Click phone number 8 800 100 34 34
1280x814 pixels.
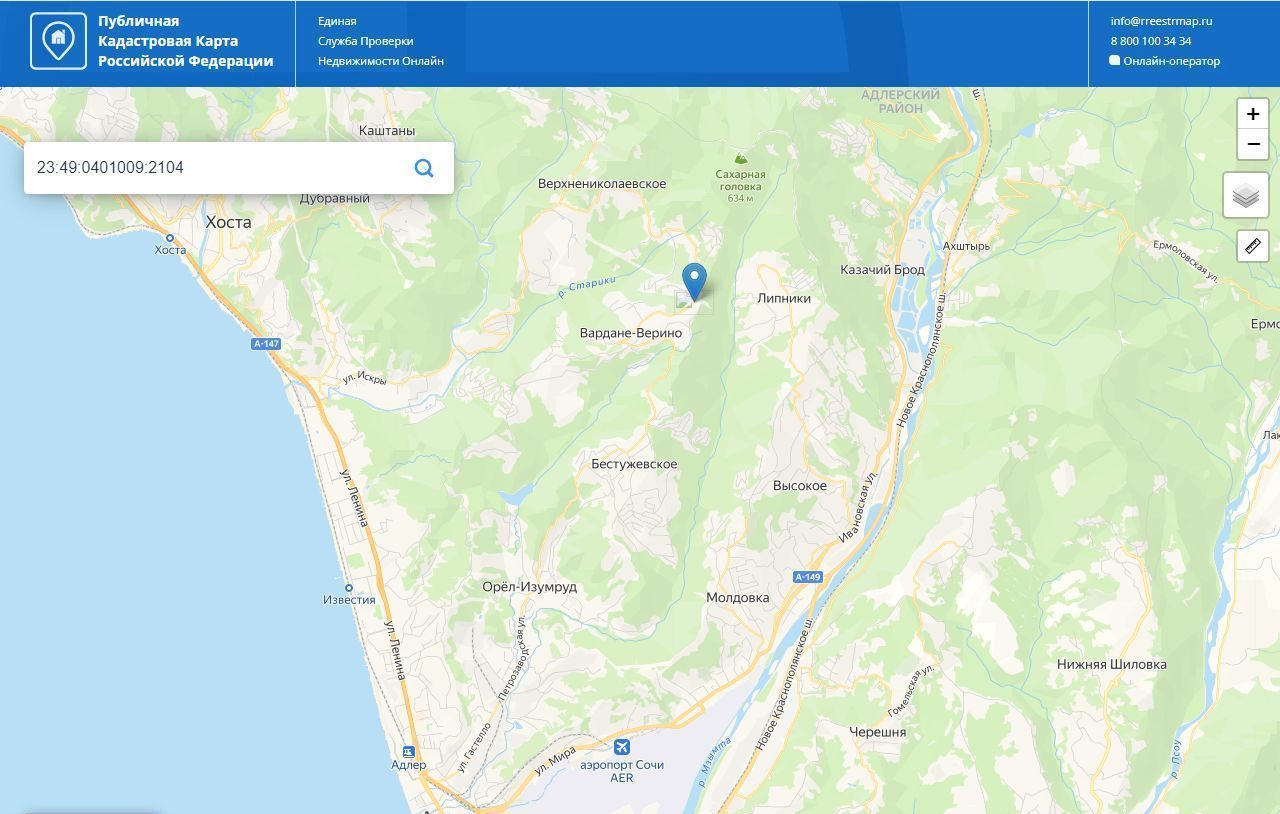[x=1151, y=41]
